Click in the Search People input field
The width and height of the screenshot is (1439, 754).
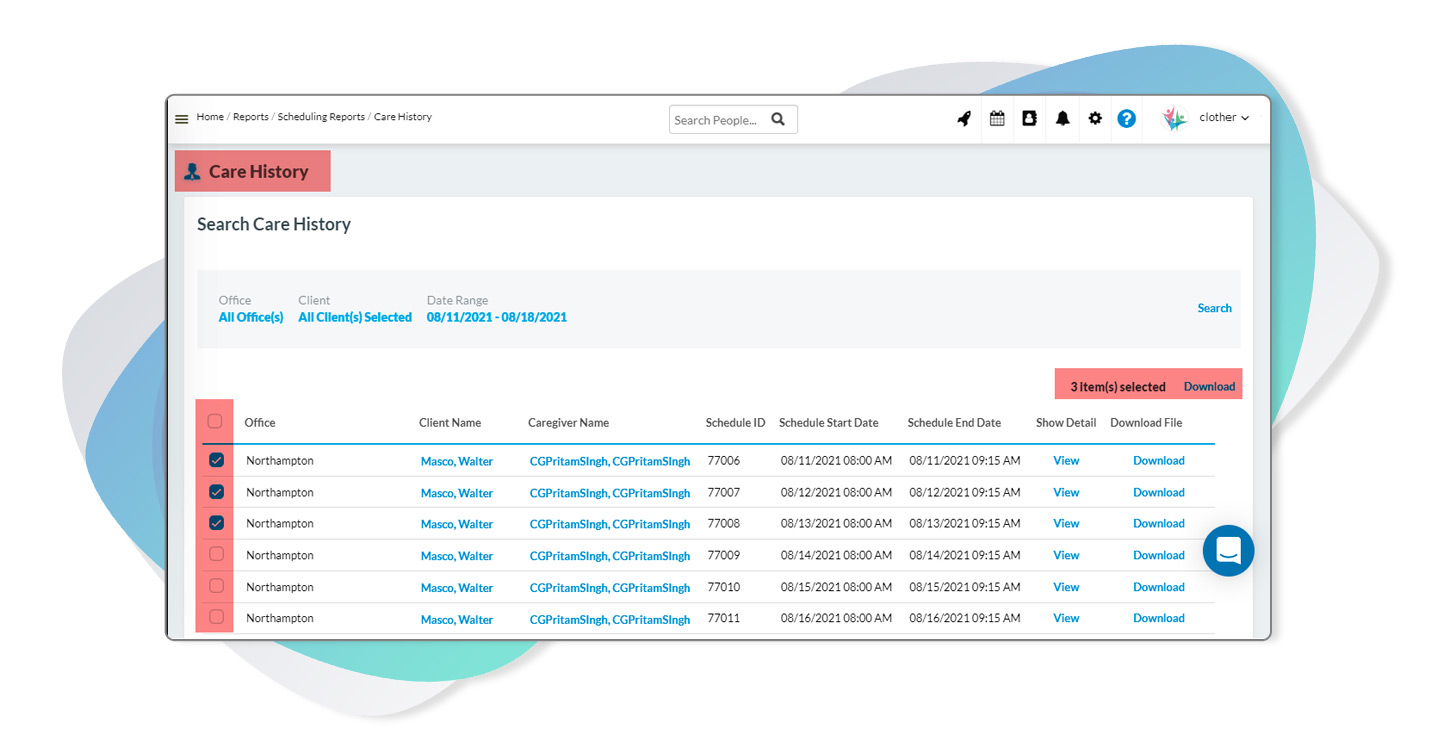tap(716, 120)
